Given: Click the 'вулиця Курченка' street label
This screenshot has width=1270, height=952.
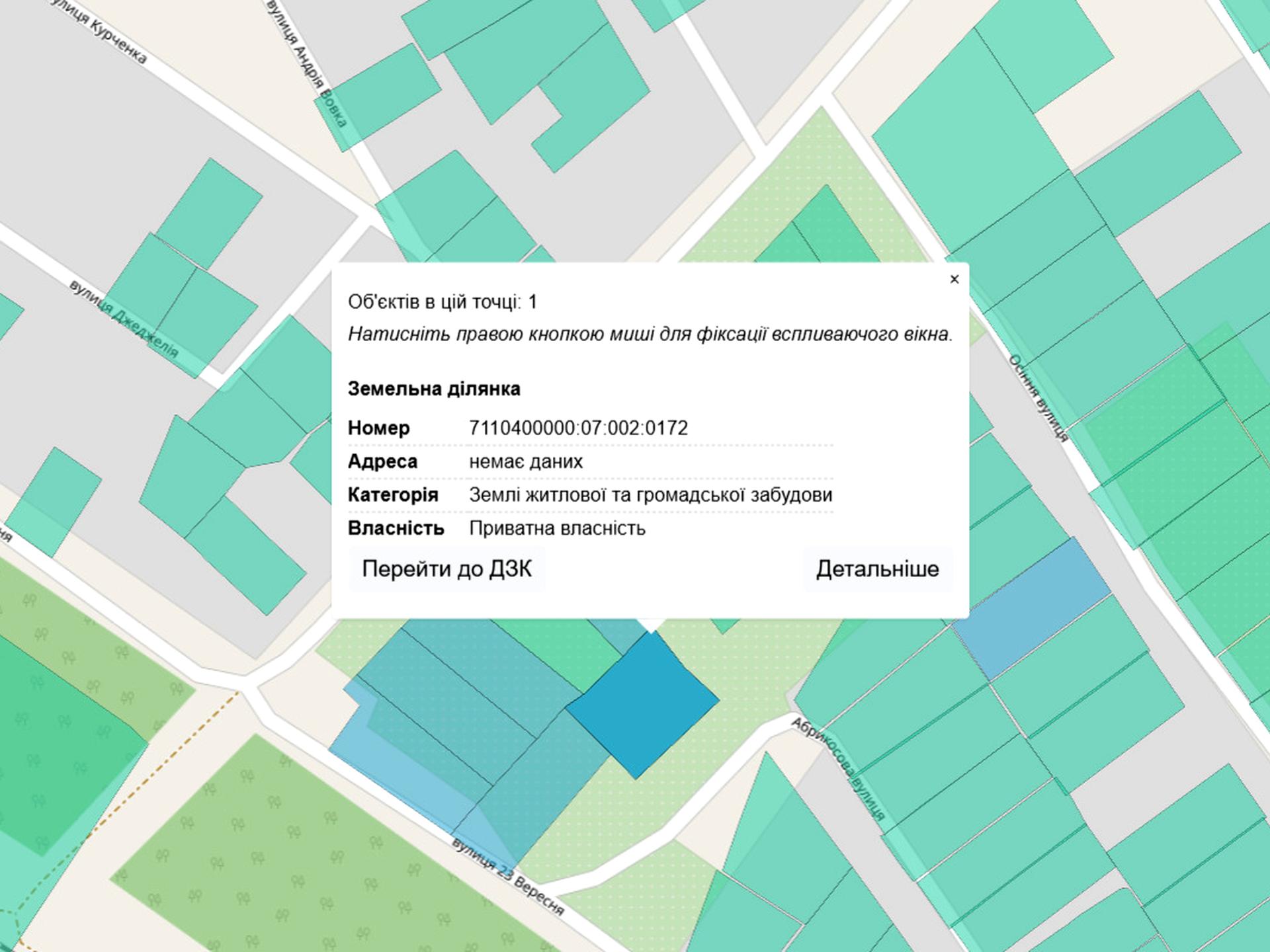Looking at the screenshot, I should point(99,32).
